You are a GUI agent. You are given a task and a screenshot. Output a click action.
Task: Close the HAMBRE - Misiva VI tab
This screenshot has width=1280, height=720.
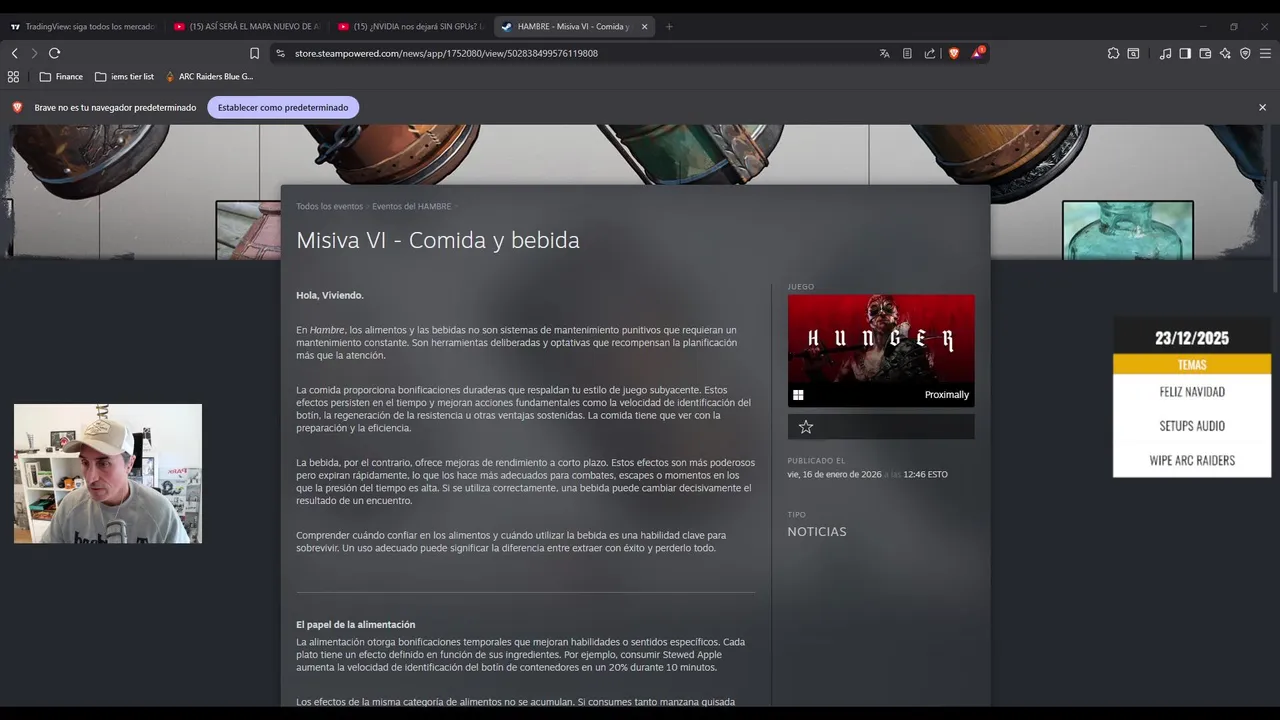pos(645,27)
